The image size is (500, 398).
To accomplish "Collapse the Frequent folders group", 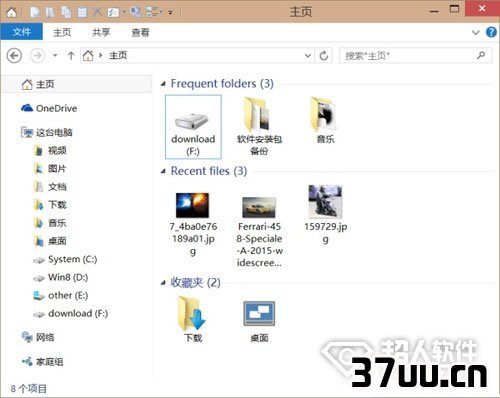I will [x=163, y=84].
